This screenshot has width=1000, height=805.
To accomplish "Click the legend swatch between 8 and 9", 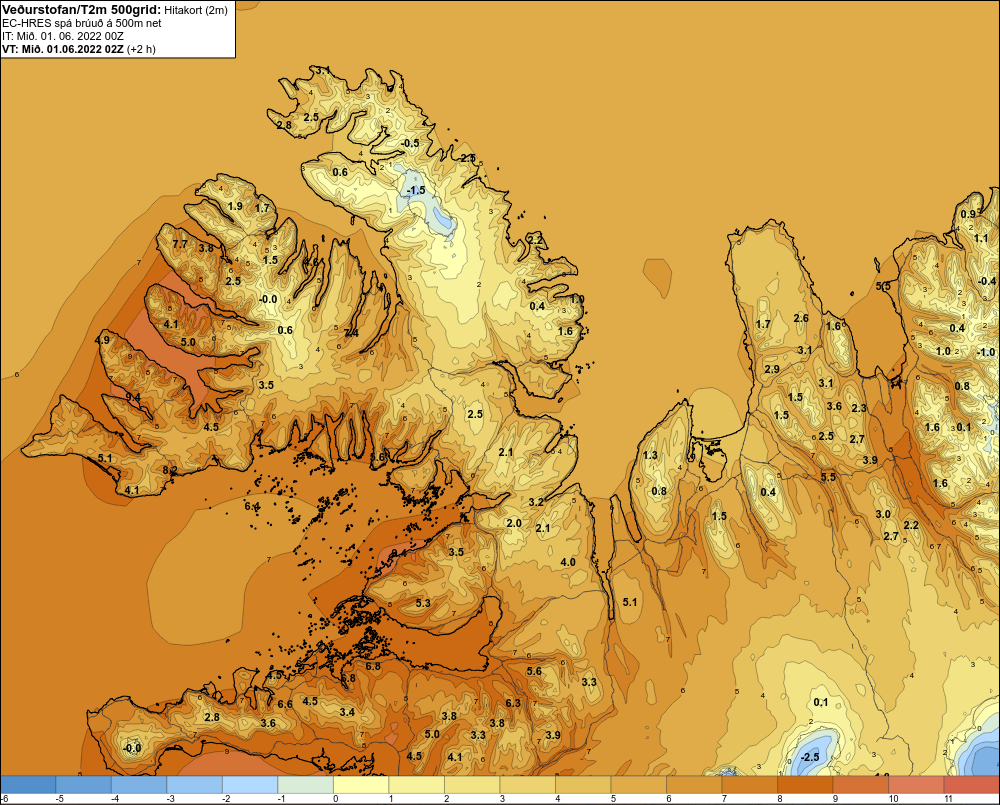I will 805,784.
